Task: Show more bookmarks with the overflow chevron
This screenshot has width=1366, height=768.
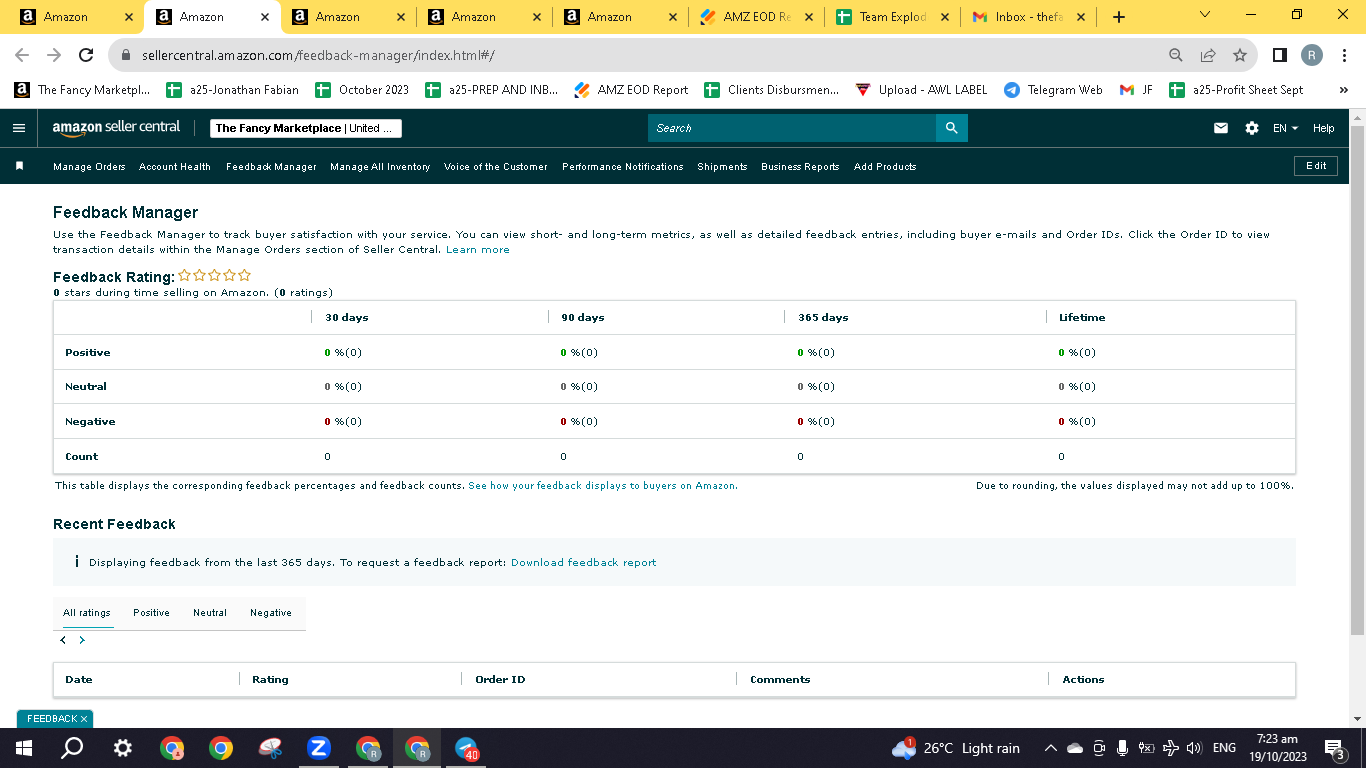Action: pyautogui.click(x=1344, y=90)
